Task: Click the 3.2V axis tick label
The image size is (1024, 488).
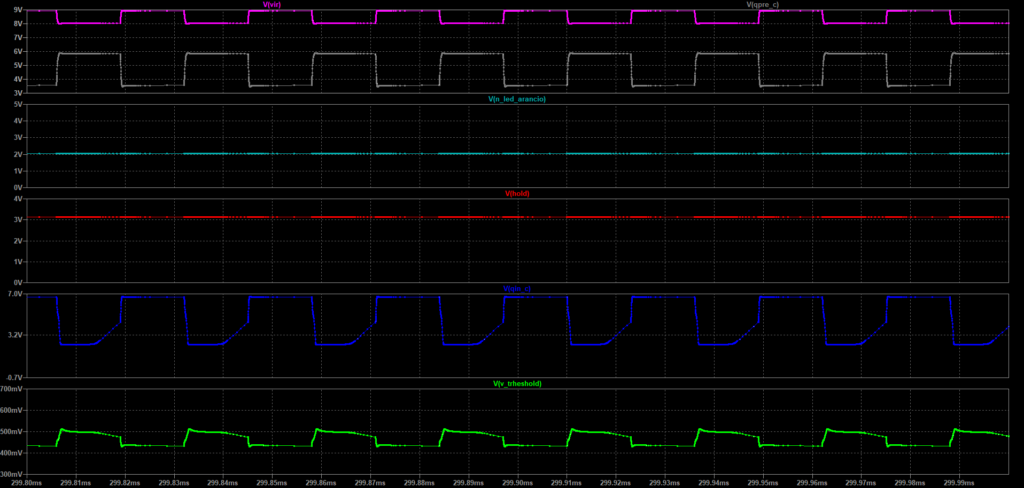Action: (x=15, y=335)
